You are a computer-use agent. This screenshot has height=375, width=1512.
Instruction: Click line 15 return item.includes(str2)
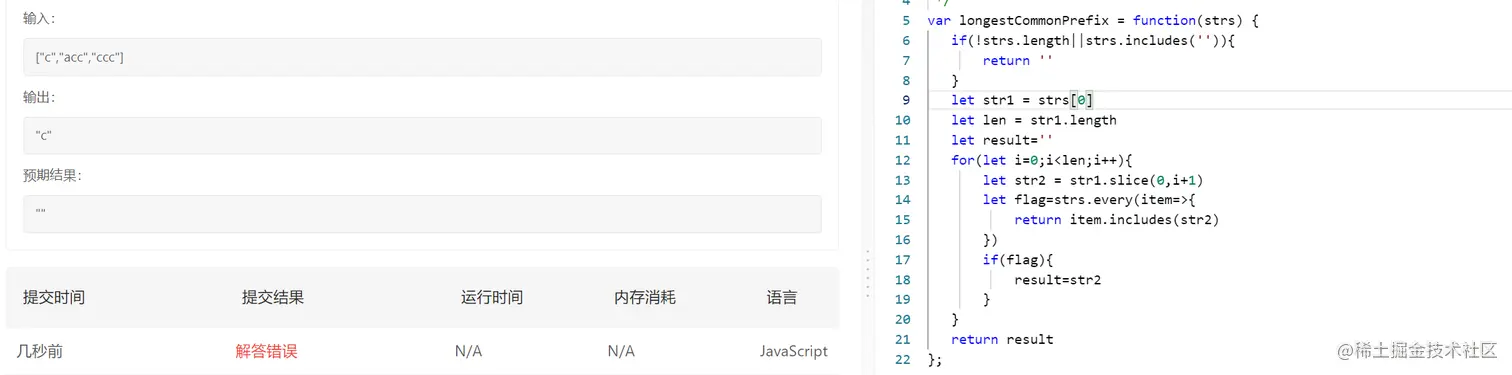1117,220
